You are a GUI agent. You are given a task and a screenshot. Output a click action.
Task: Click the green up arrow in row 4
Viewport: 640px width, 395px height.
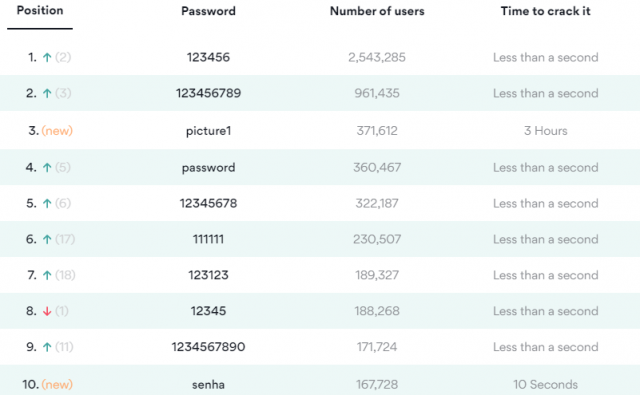pos(47,168)
